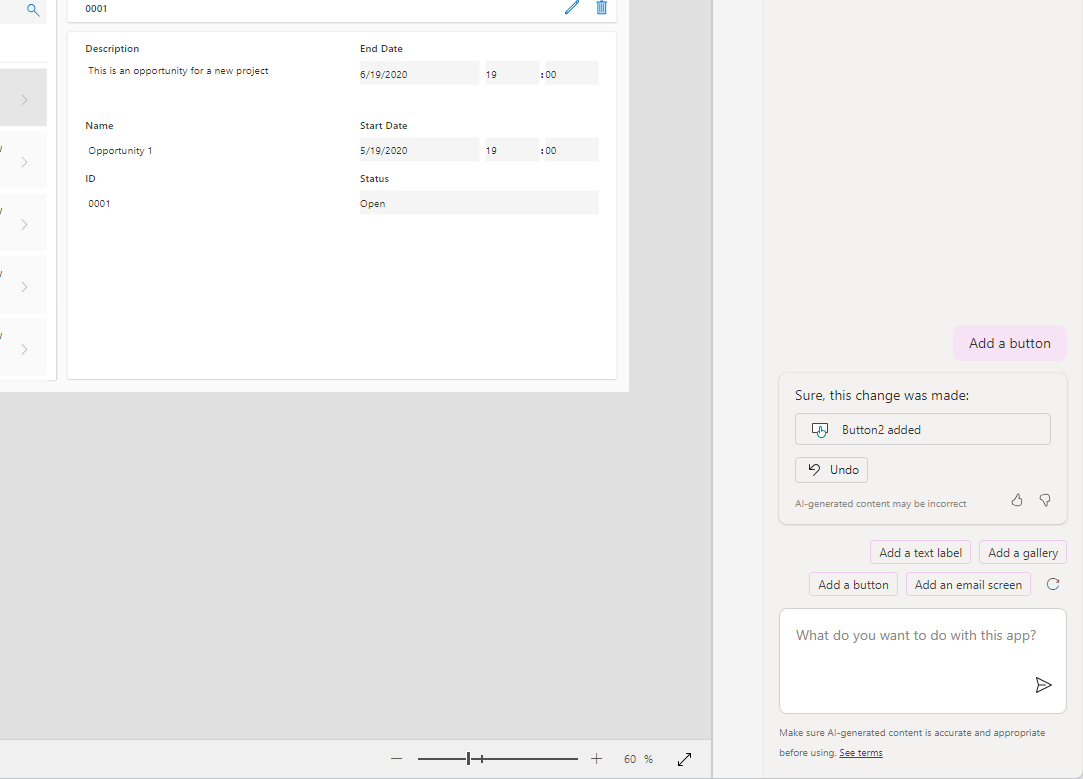The image size is (1083, 779).
Task: Select the Add a gallery suggestion
Action: coord(1022,551)
